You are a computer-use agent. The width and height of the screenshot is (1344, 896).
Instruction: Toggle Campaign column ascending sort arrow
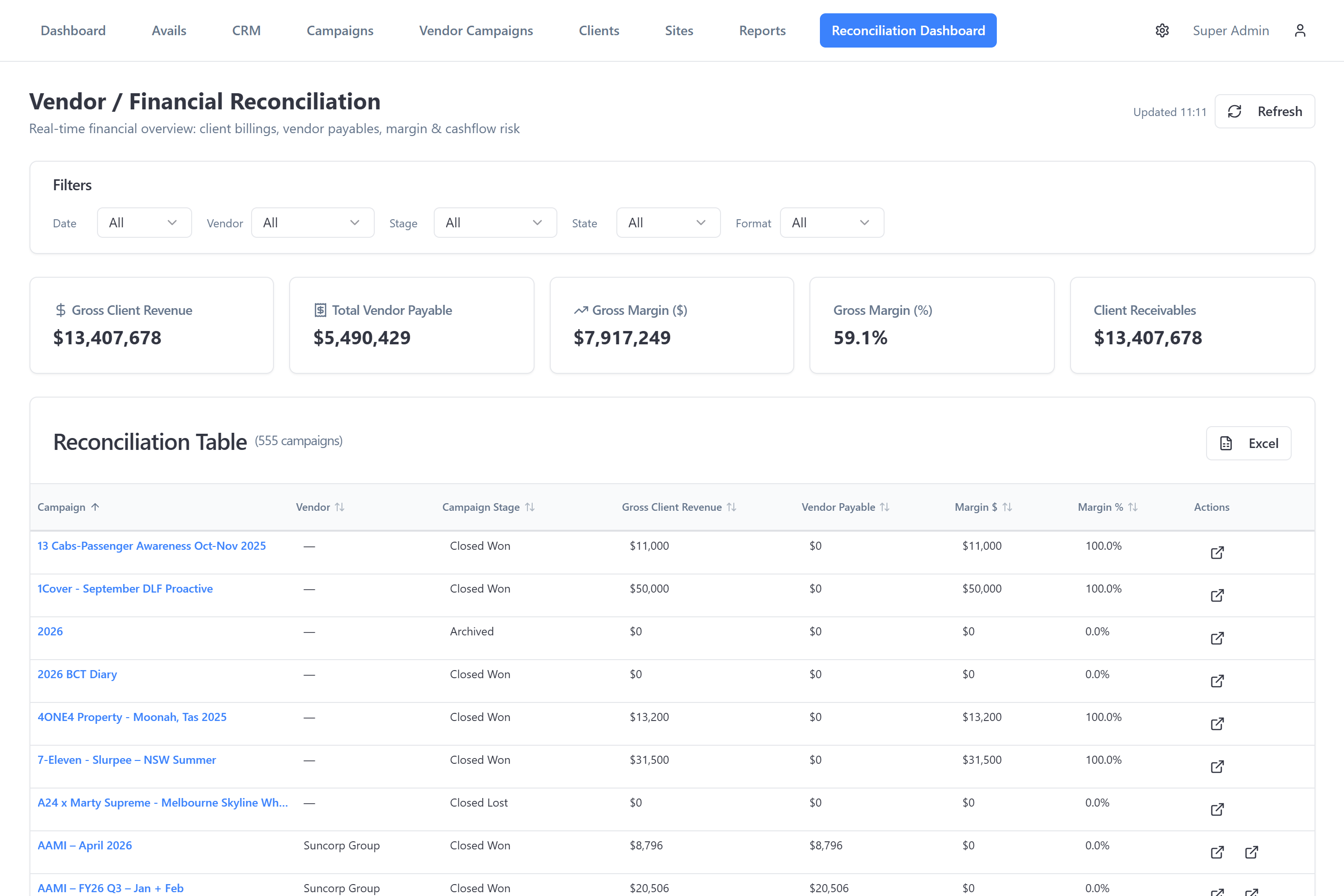pyautogui.click(x=96, y=507)
